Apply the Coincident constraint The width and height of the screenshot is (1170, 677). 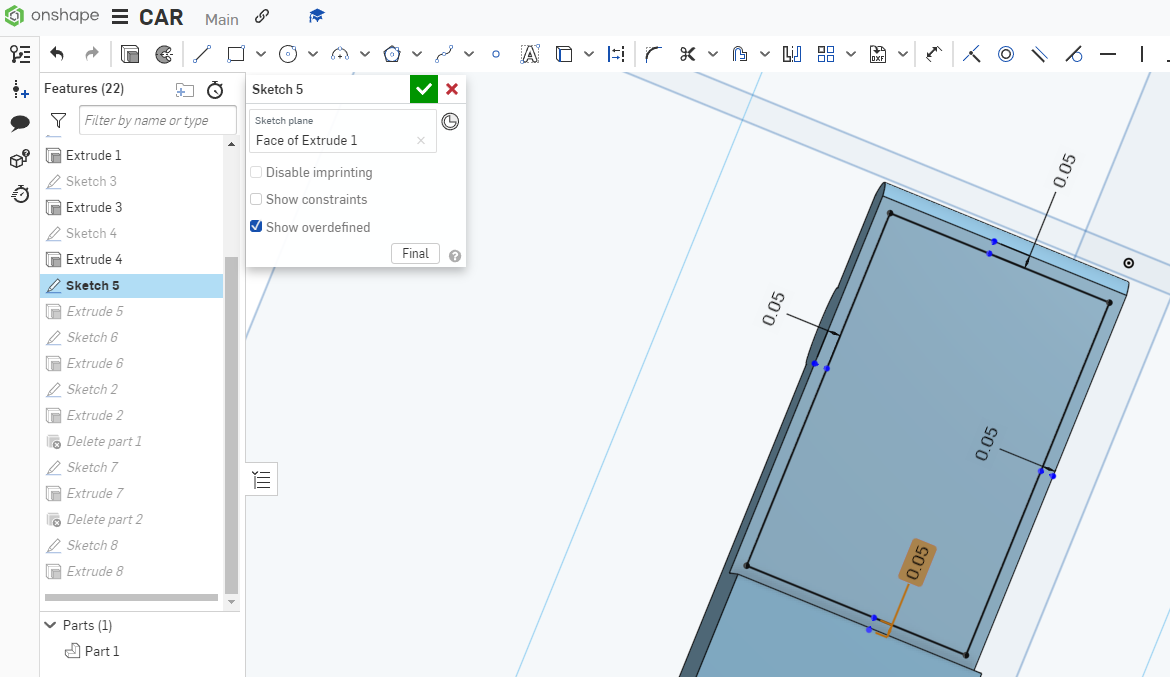coord(972,54)
